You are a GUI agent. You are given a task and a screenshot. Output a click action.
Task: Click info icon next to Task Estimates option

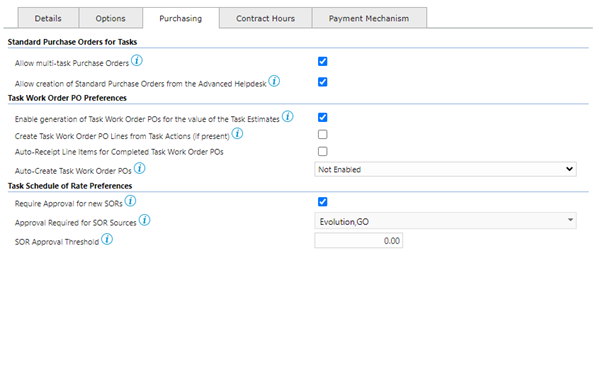tap(288, 116)
